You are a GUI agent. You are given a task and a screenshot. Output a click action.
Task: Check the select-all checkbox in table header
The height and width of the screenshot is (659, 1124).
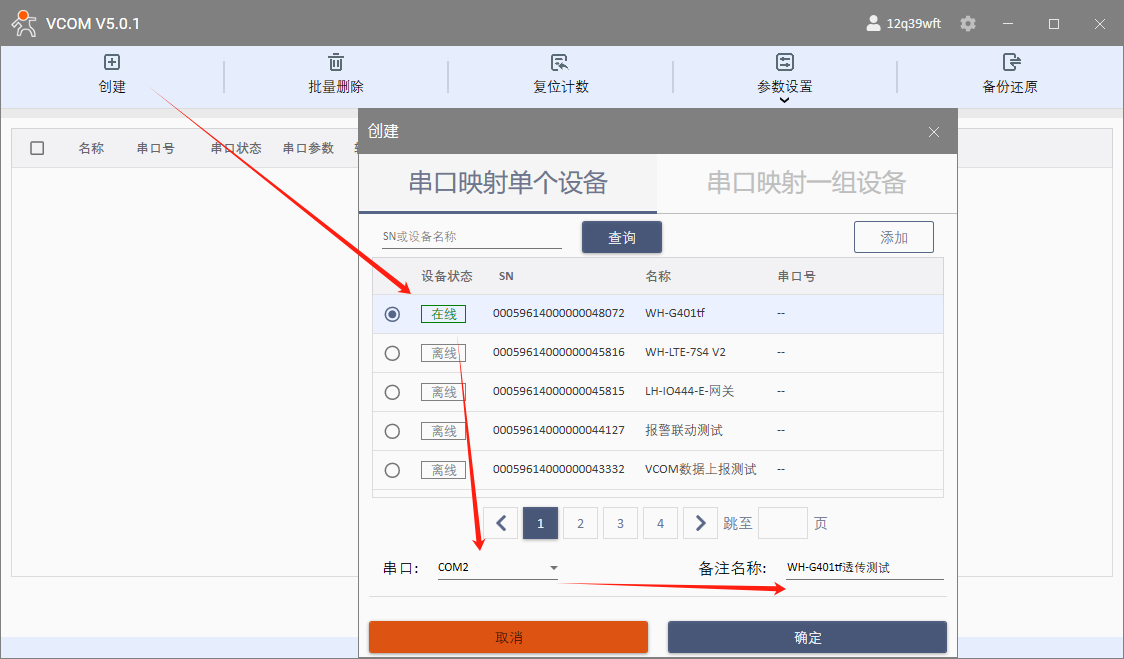[x=37, y=148]
